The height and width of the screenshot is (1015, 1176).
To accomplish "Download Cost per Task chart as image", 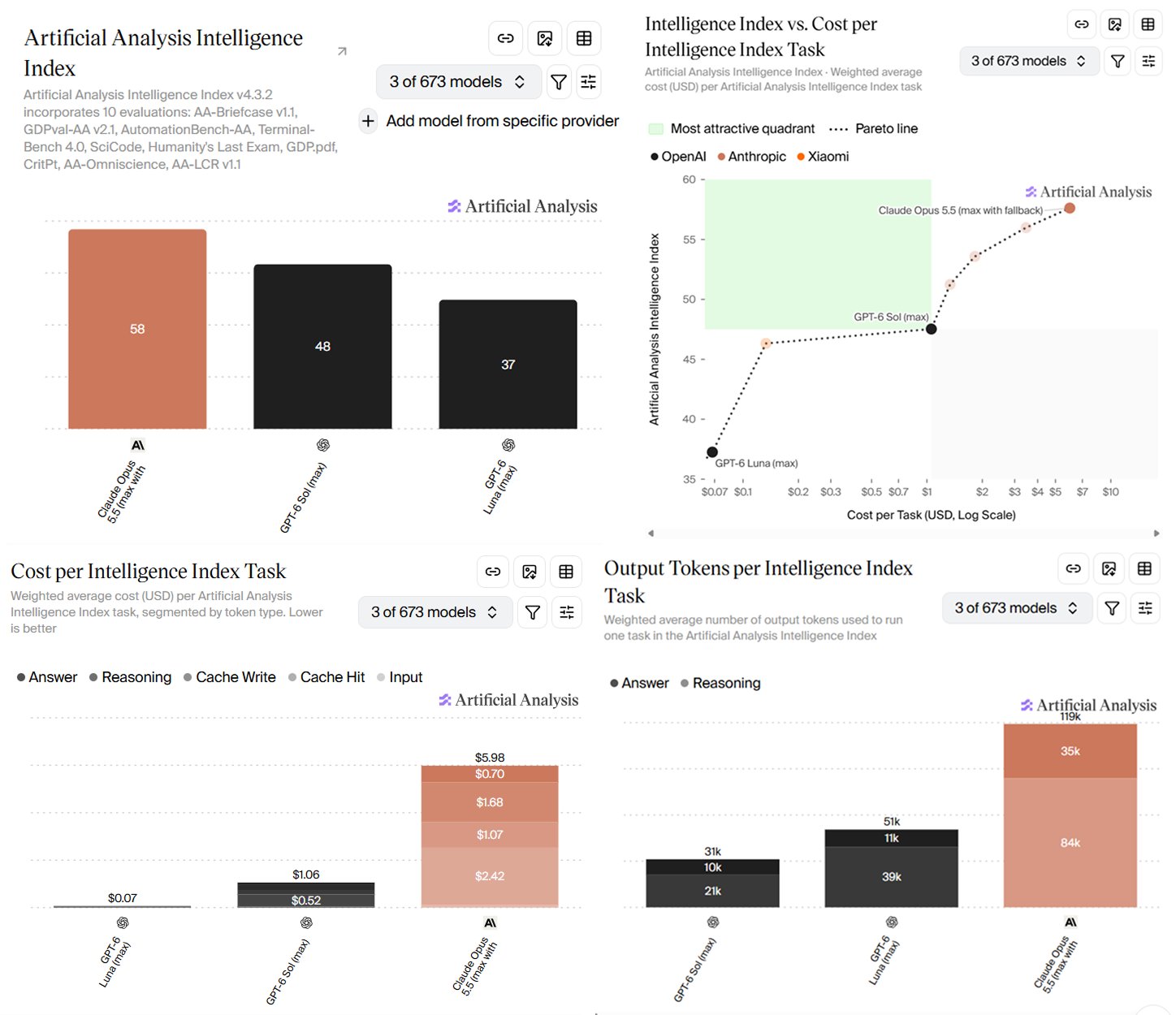I will pos(530,572).
